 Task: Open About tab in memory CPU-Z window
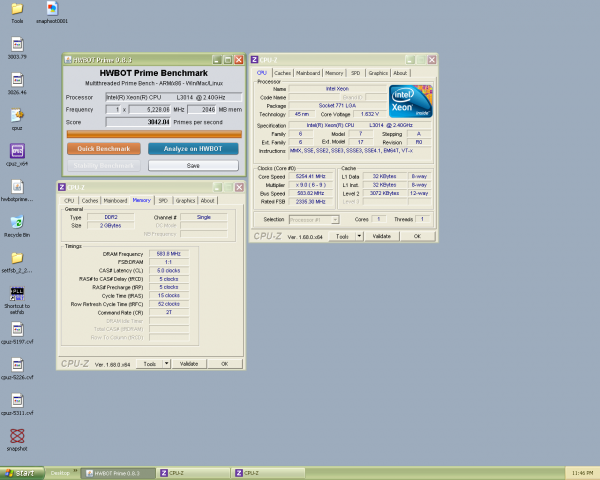207,201
